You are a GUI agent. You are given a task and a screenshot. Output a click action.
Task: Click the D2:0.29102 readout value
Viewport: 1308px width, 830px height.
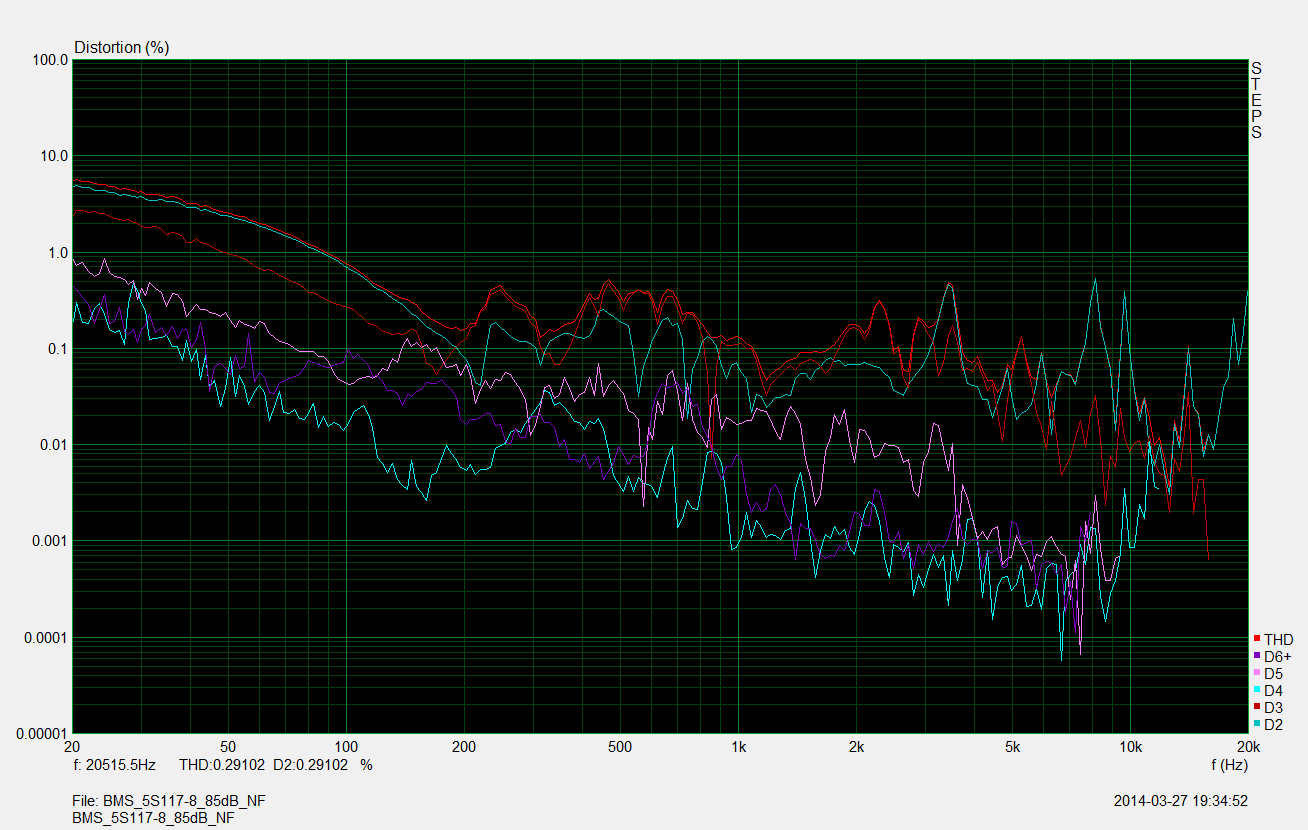pyautogui.click(x=310, y=765)
